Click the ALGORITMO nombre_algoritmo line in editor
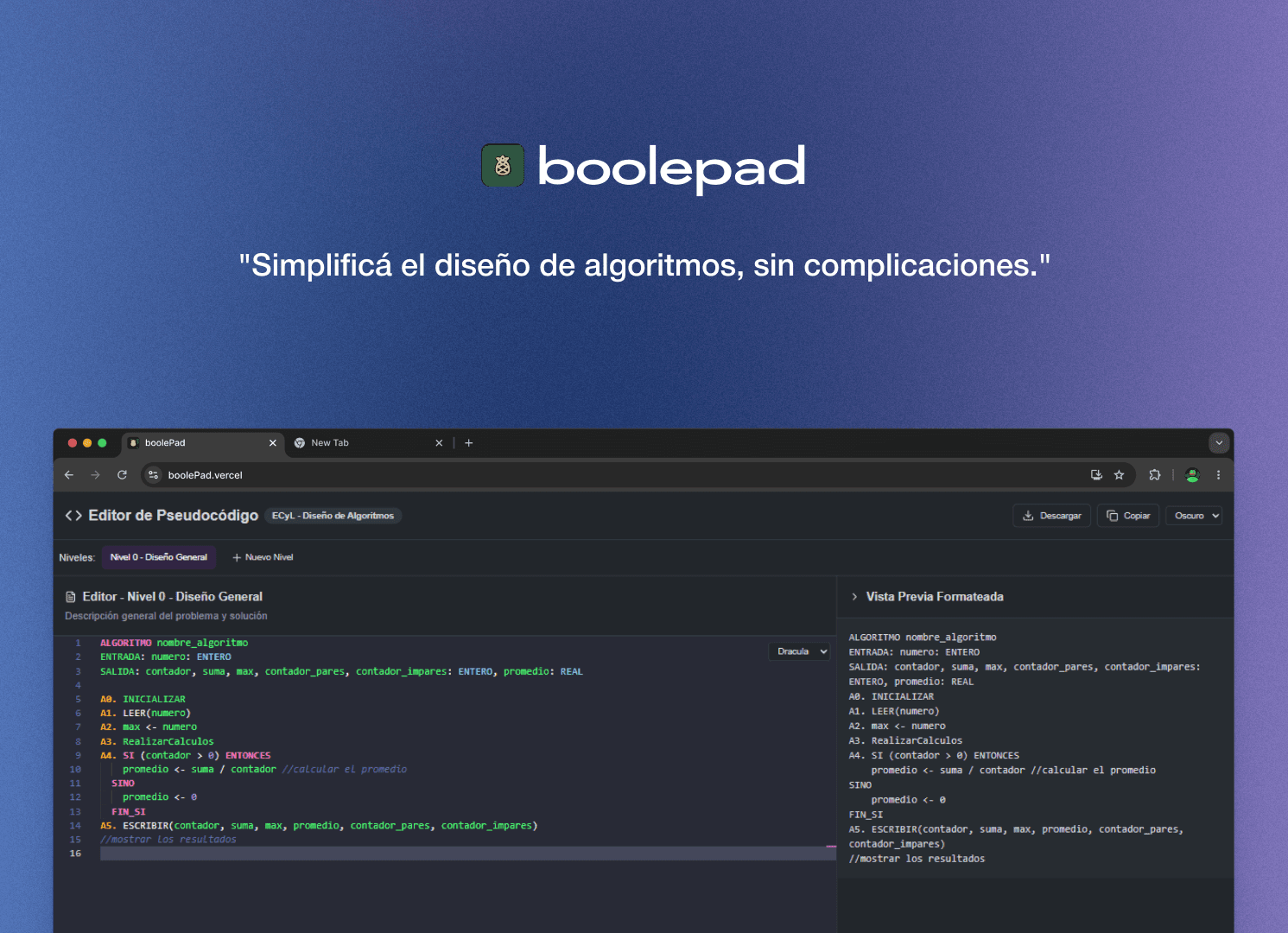Viewport: 1288px width, 933px height. coord(174,643)
